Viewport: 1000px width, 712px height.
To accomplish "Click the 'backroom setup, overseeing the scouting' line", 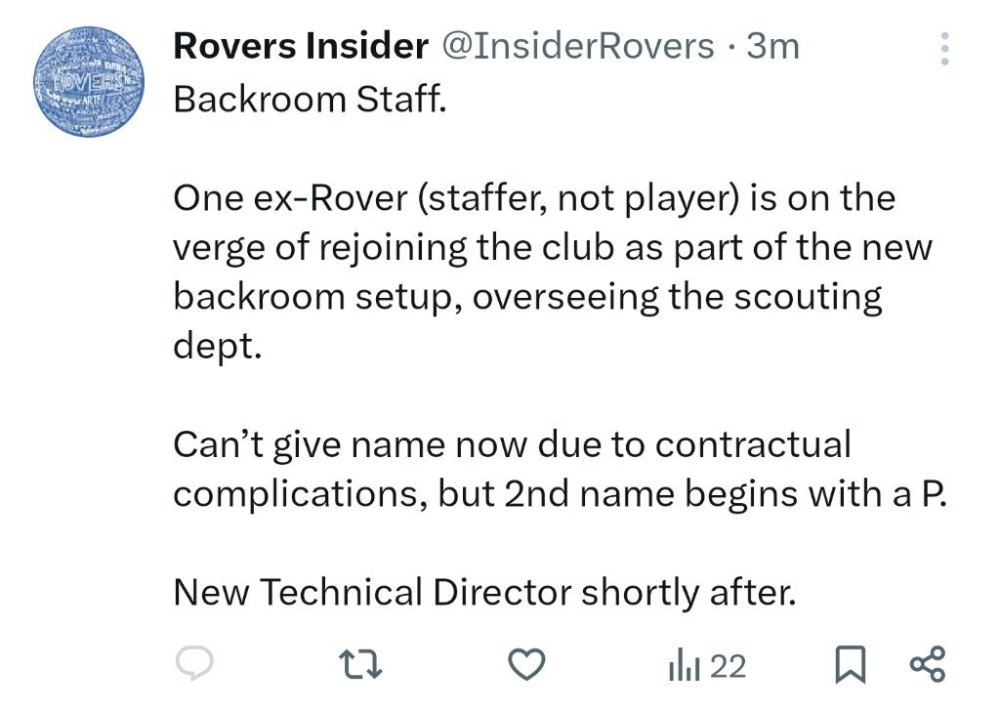I will pos(528,298).
